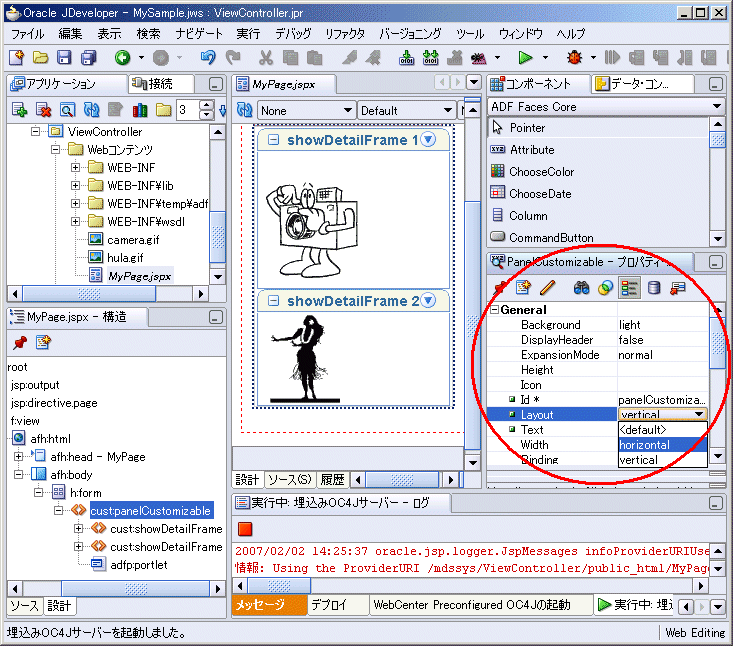Collapse showDetailFrame 1 content
The image size is (733, 646).
(x=273, y=140)
